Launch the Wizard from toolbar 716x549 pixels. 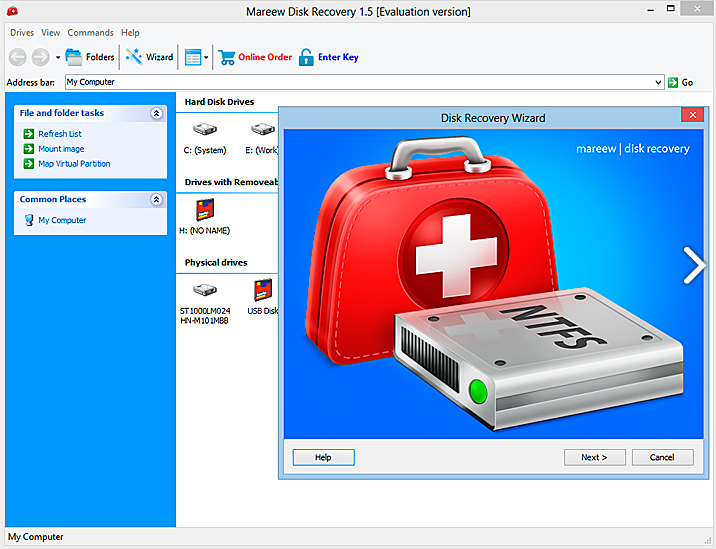coord(149,57)
